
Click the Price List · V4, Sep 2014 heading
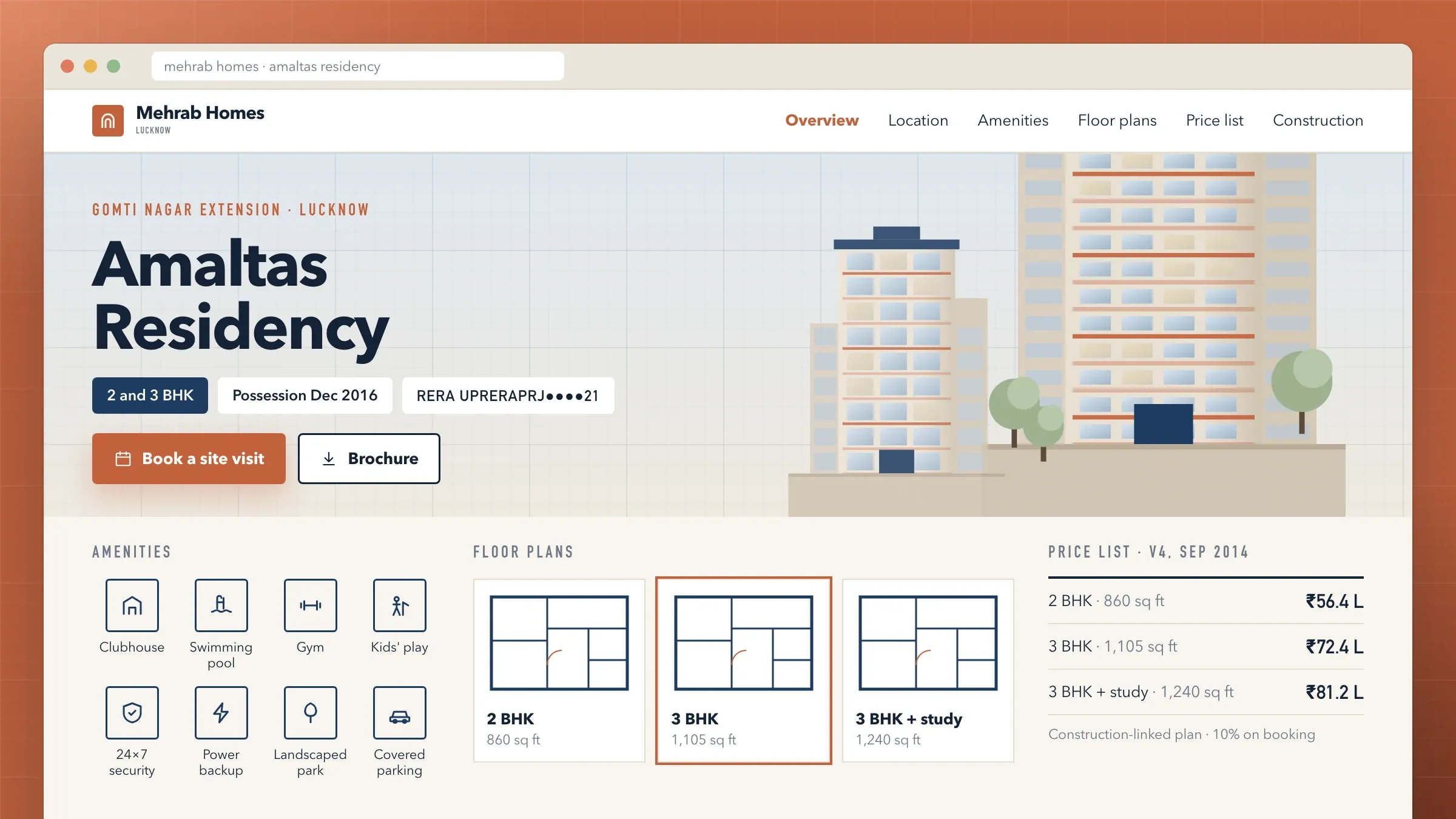coord(1148,552)
